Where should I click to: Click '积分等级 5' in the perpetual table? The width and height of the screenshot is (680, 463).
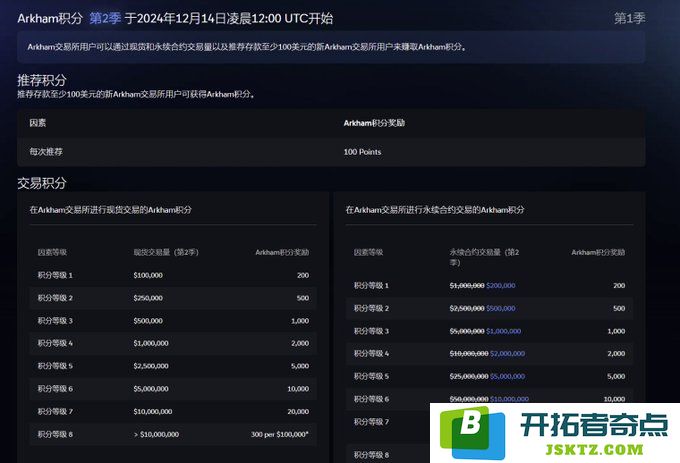click(x=371, y=376)
